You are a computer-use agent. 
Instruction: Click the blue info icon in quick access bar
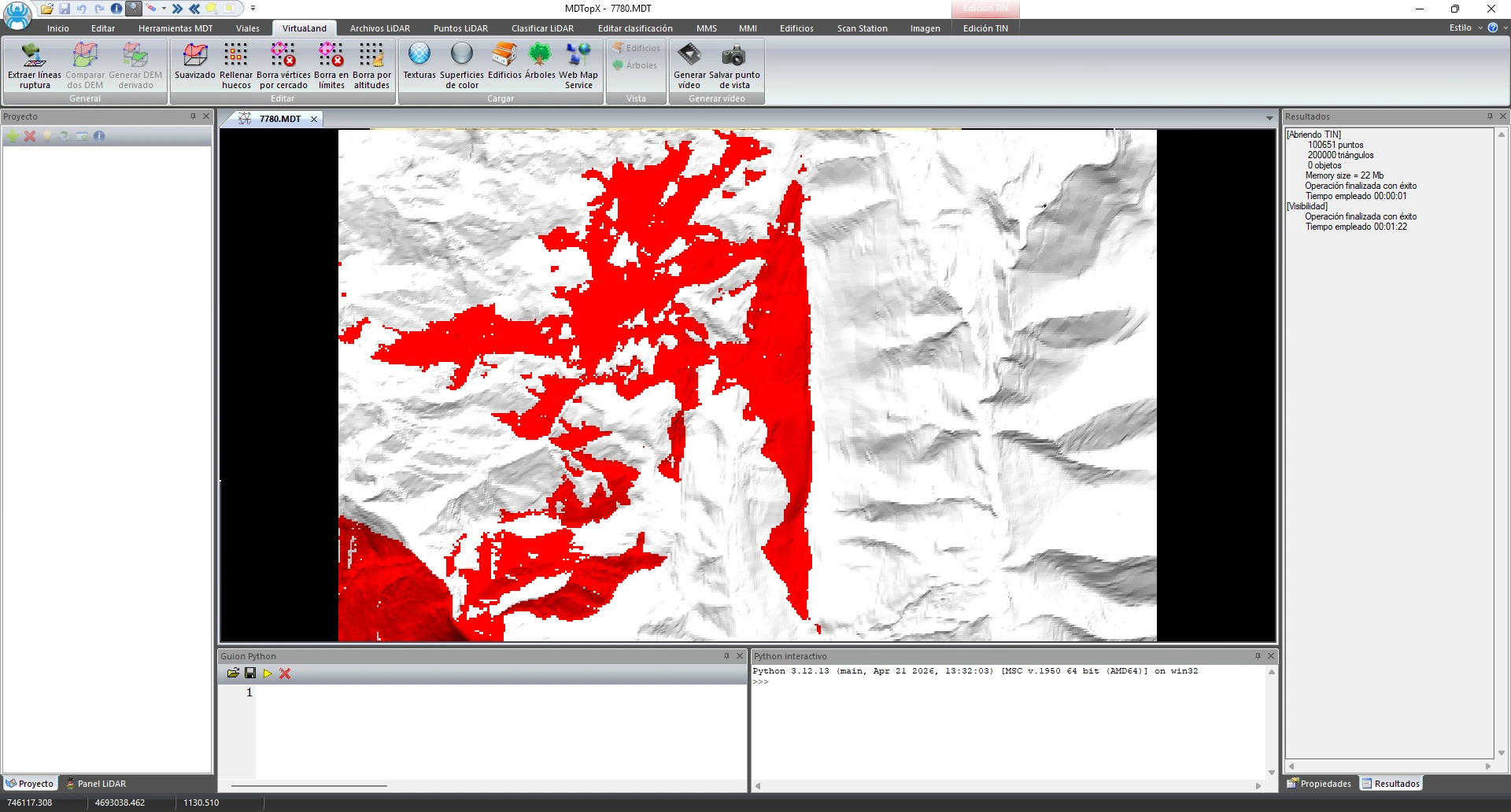click(116, 9)
